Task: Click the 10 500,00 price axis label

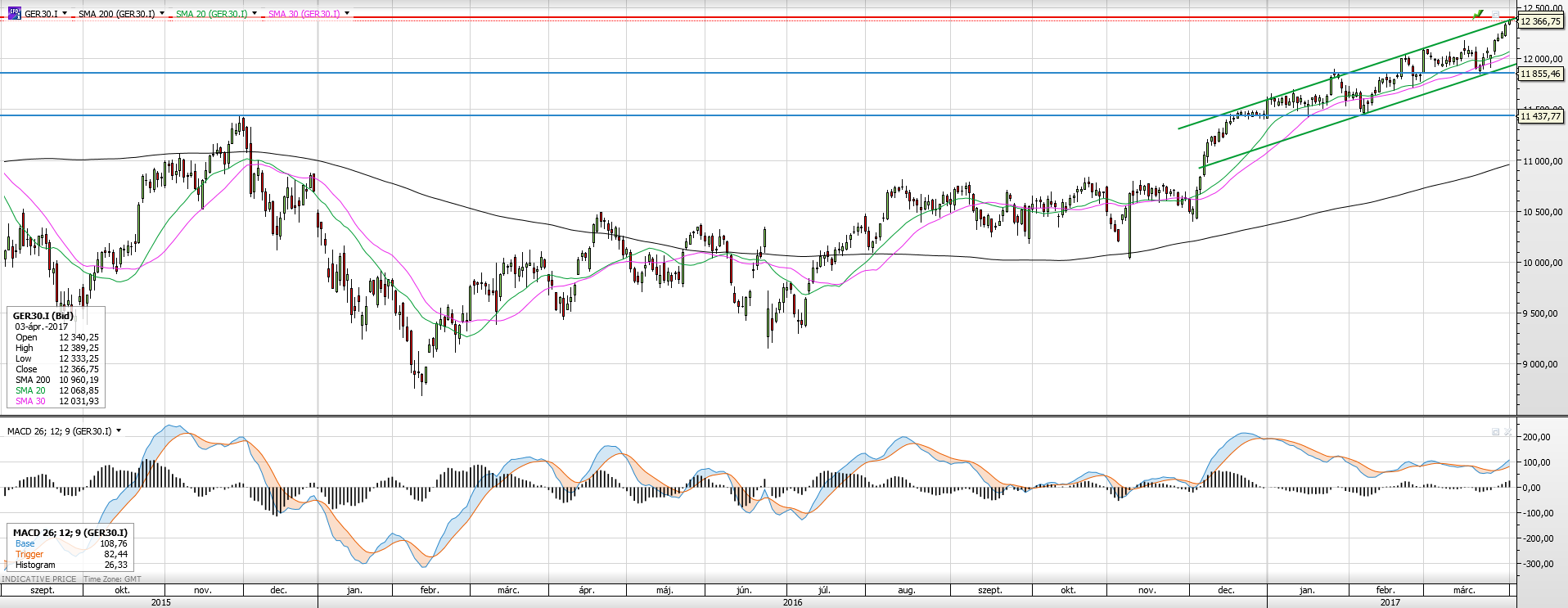Action: 1542,213
